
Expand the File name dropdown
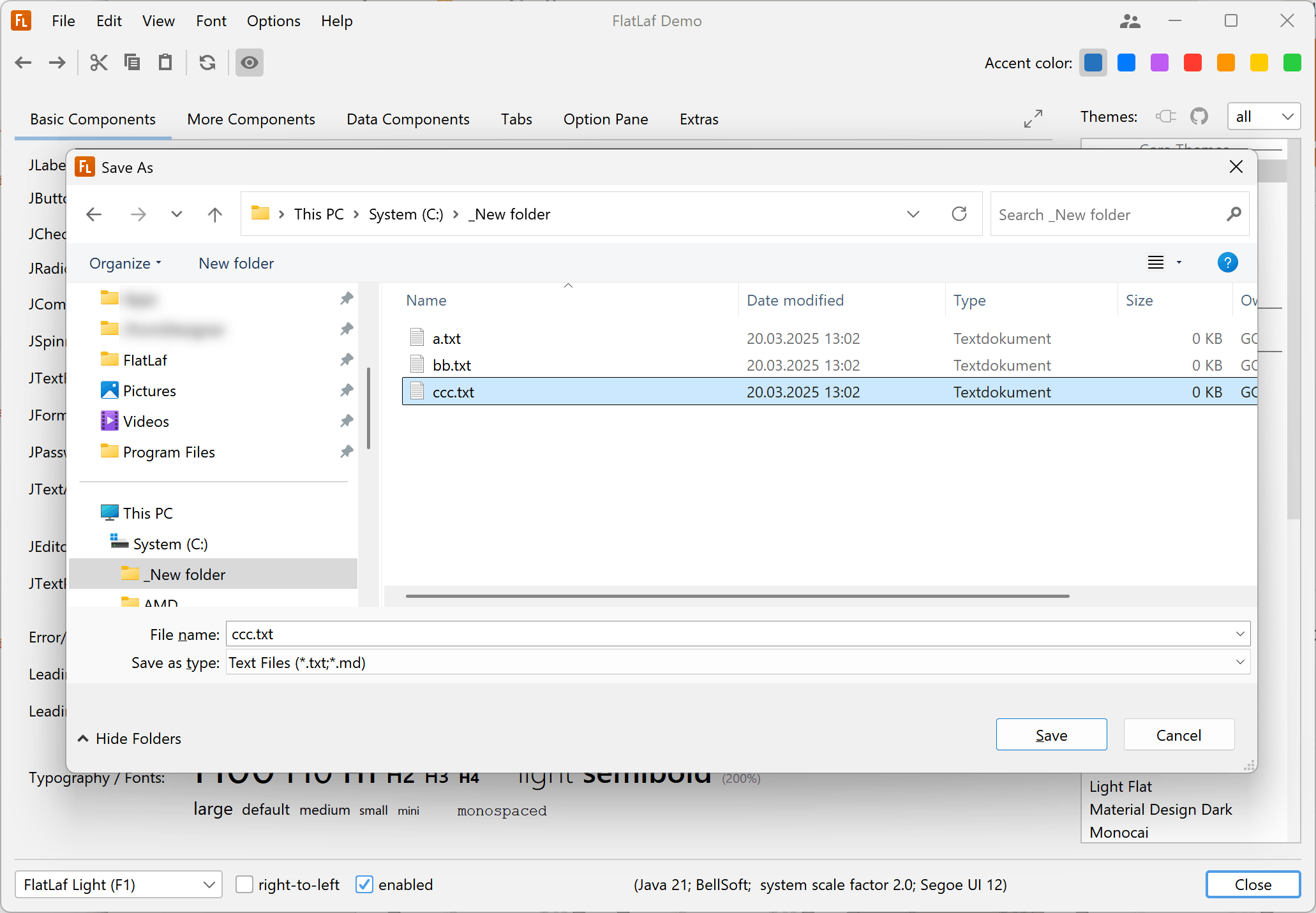pyautogui.click(x=1240, y=634)
